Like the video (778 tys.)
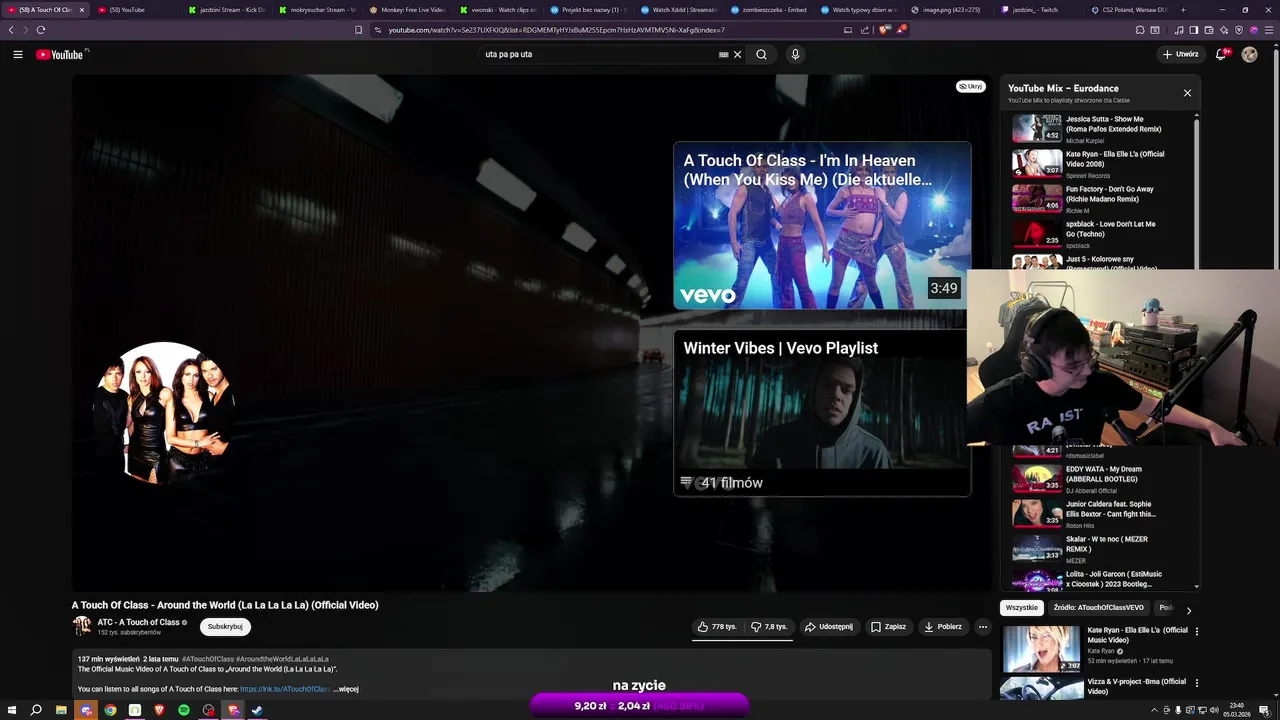The height and width of the screenshot is (720, 1280). coord(717,627)
